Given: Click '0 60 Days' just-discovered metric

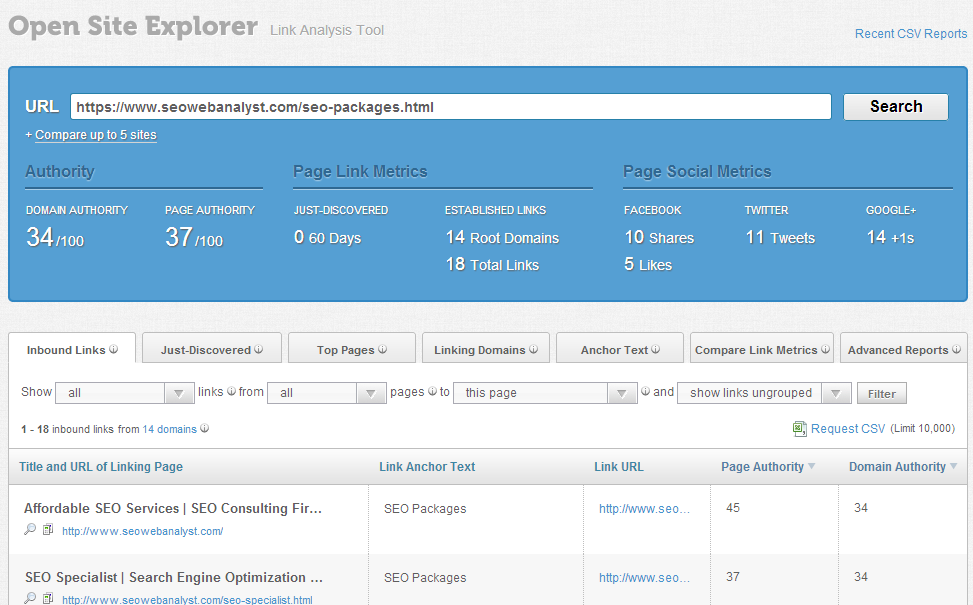Looking at the screenshot, I should 327,237.
